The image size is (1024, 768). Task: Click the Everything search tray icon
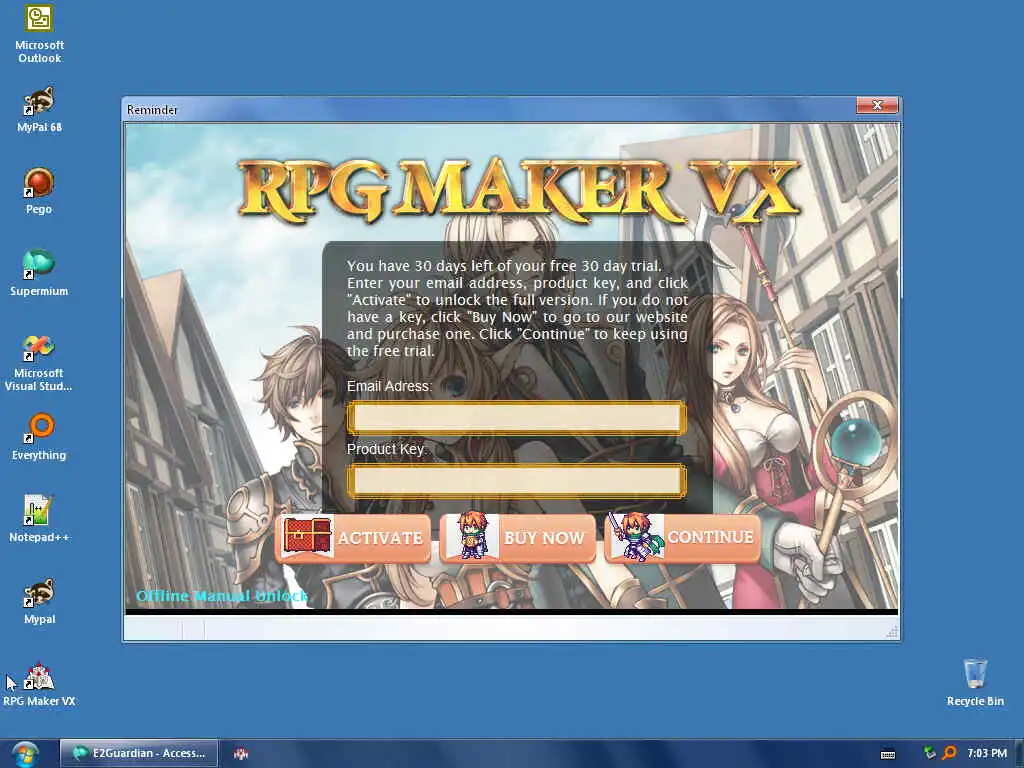point(950,753)
